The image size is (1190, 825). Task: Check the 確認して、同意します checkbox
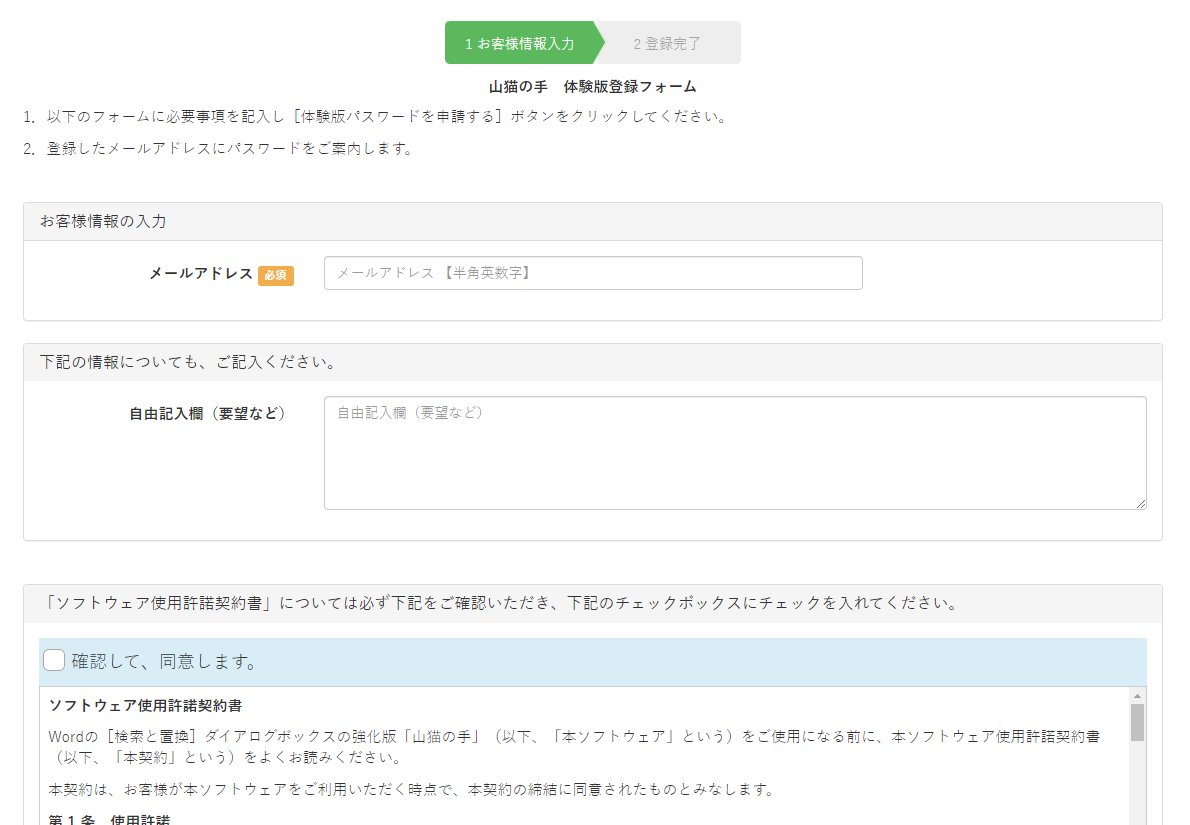point(54,661)
